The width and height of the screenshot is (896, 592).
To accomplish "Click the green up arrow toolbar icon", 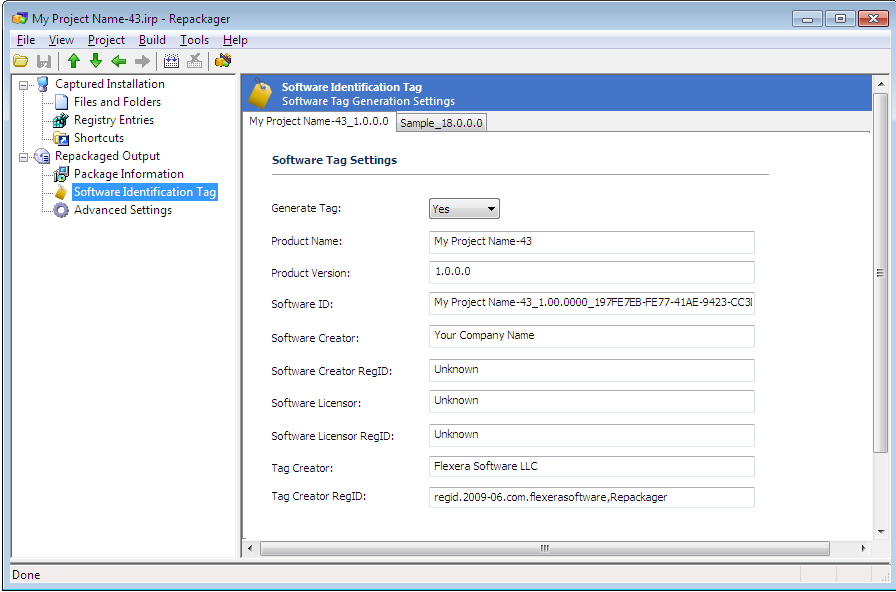I will pyautogui.click(x=74, y=61).
